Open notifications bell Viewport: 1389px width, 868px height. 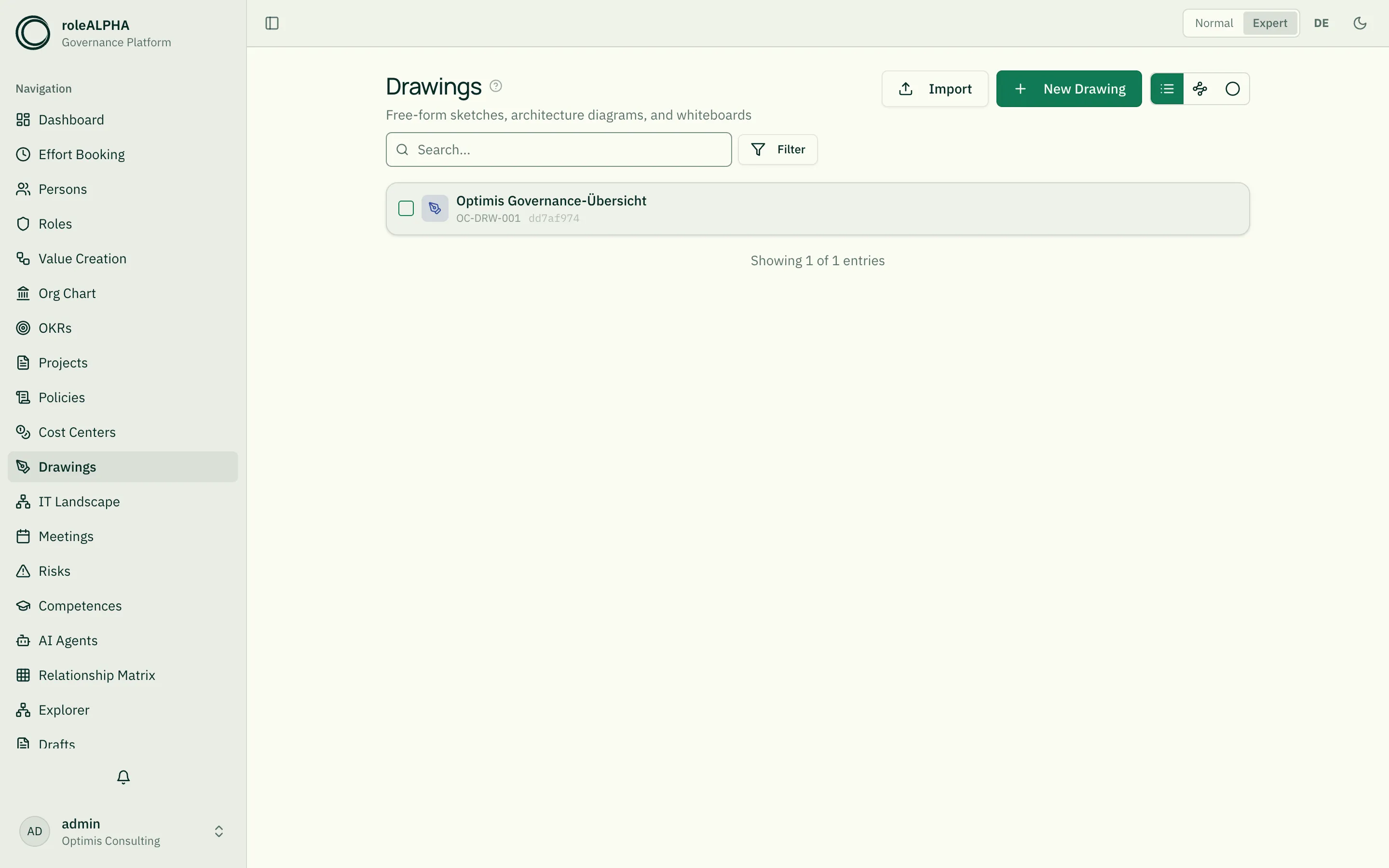click(123, 777)
